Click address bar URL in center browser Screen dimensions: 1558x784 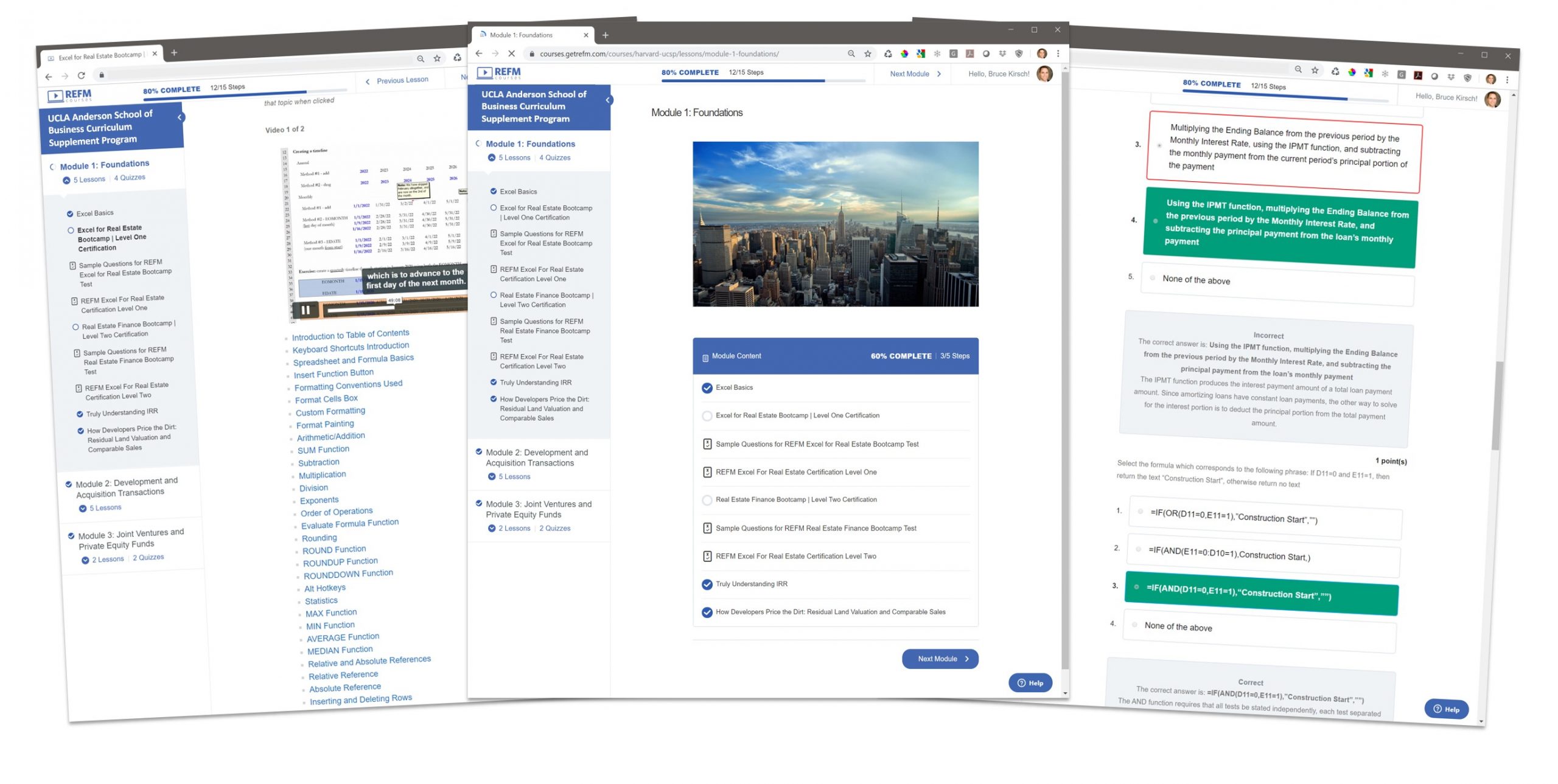[x=658, y=54]
